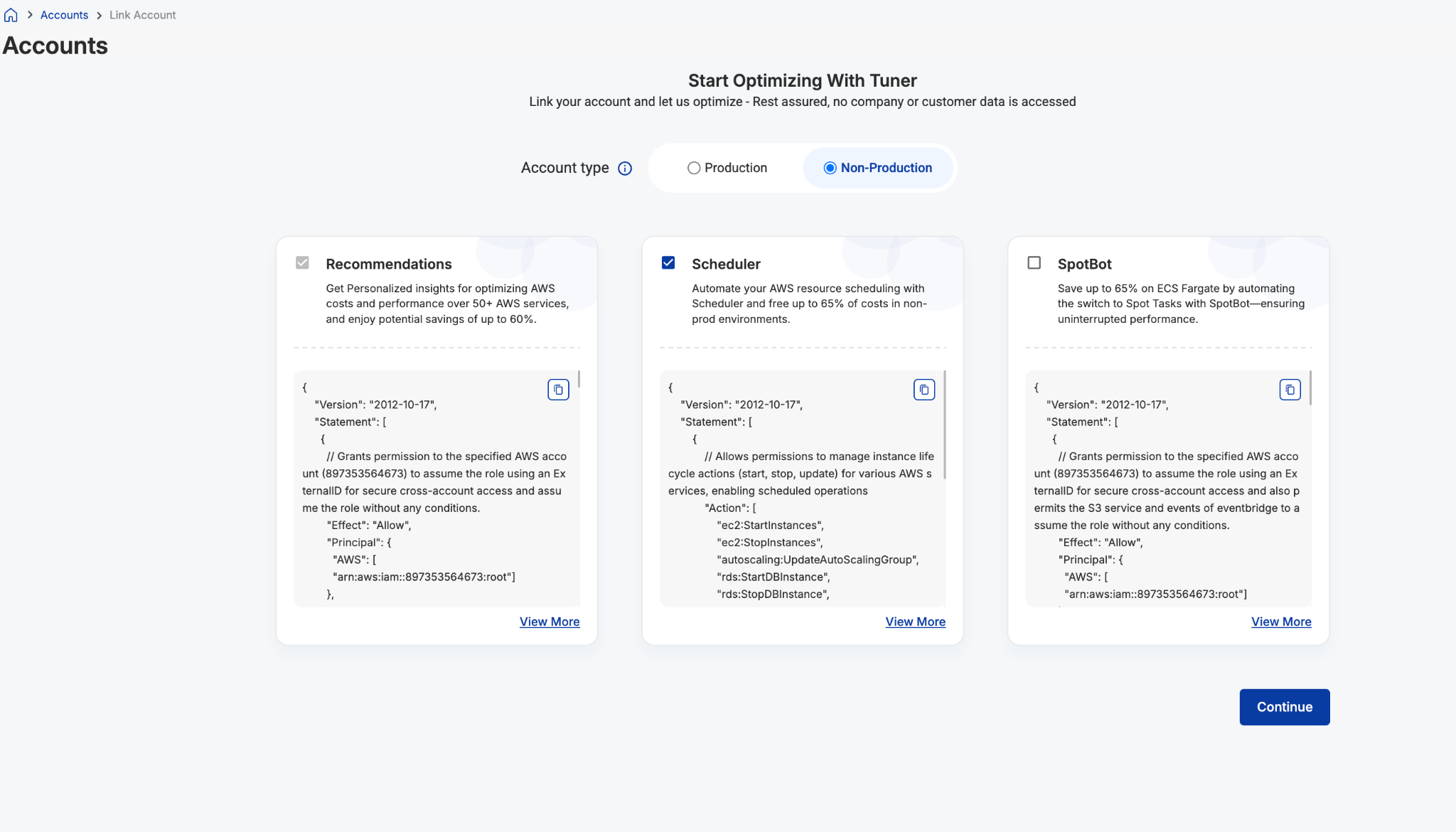Click the Recommendations code block scrollbar

(579, 379)
